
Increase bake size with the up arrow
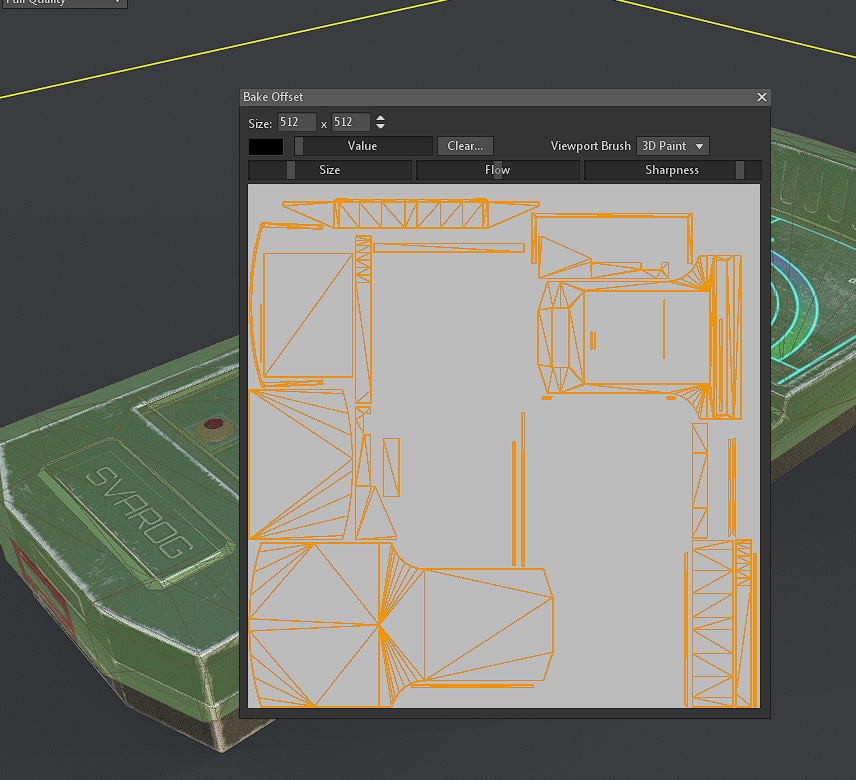coord(381,118)
